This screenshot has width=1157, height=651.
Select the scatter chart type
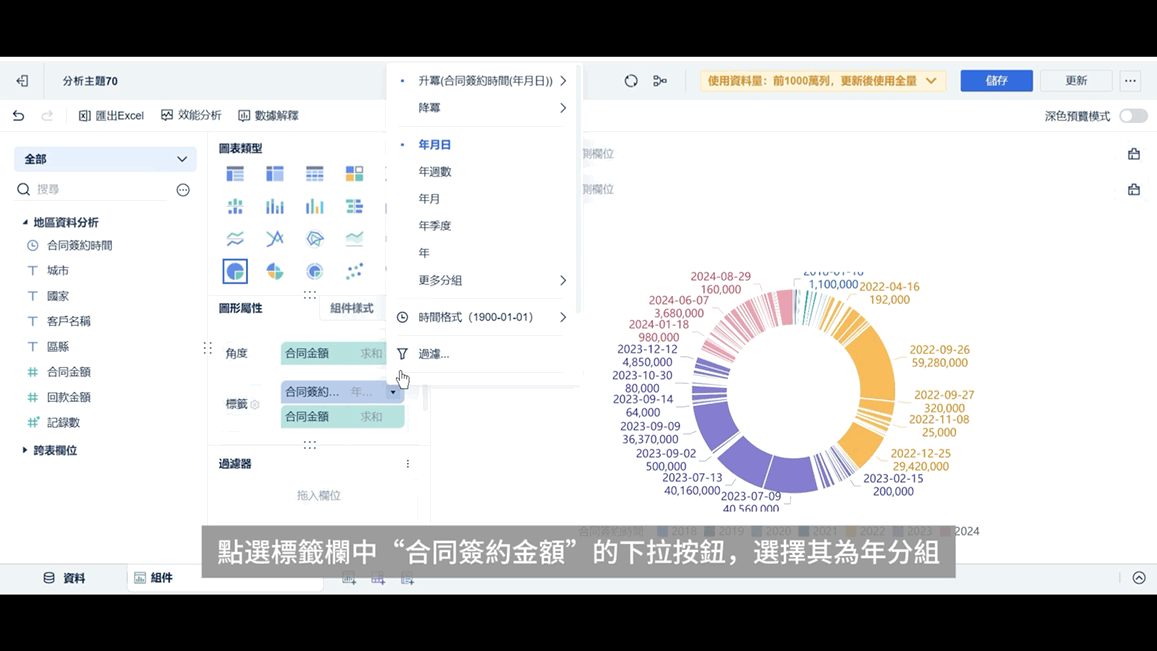tap(354, 272)
